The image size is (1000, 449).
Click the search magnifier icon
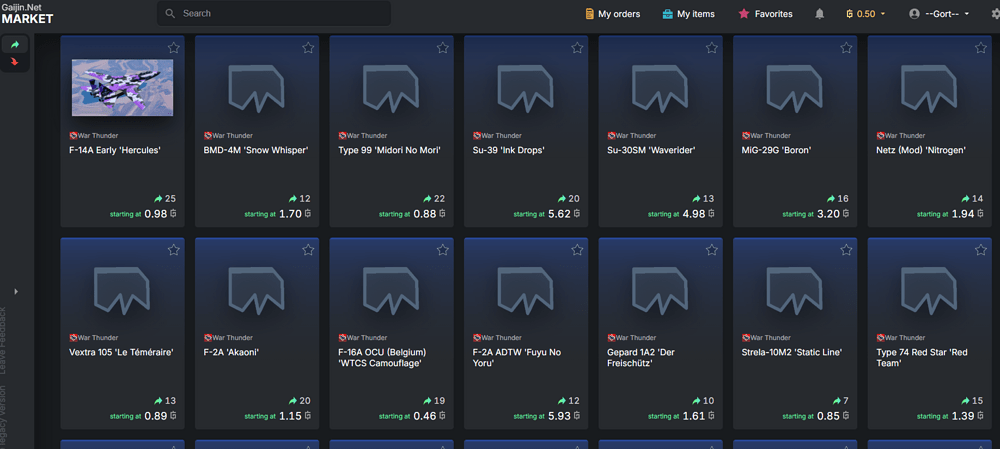[170, 14]
